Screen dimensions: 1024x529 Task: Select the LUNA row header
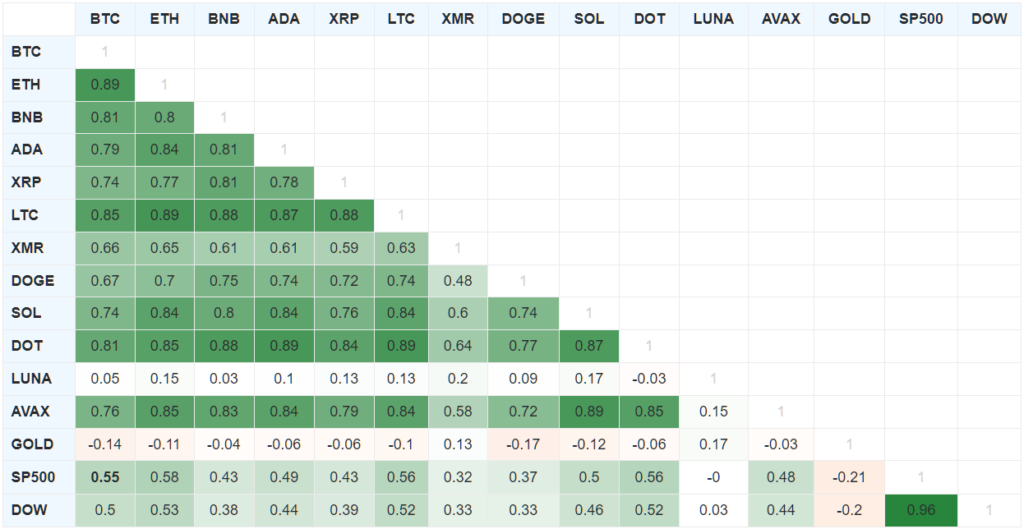(x=26, y=379)
